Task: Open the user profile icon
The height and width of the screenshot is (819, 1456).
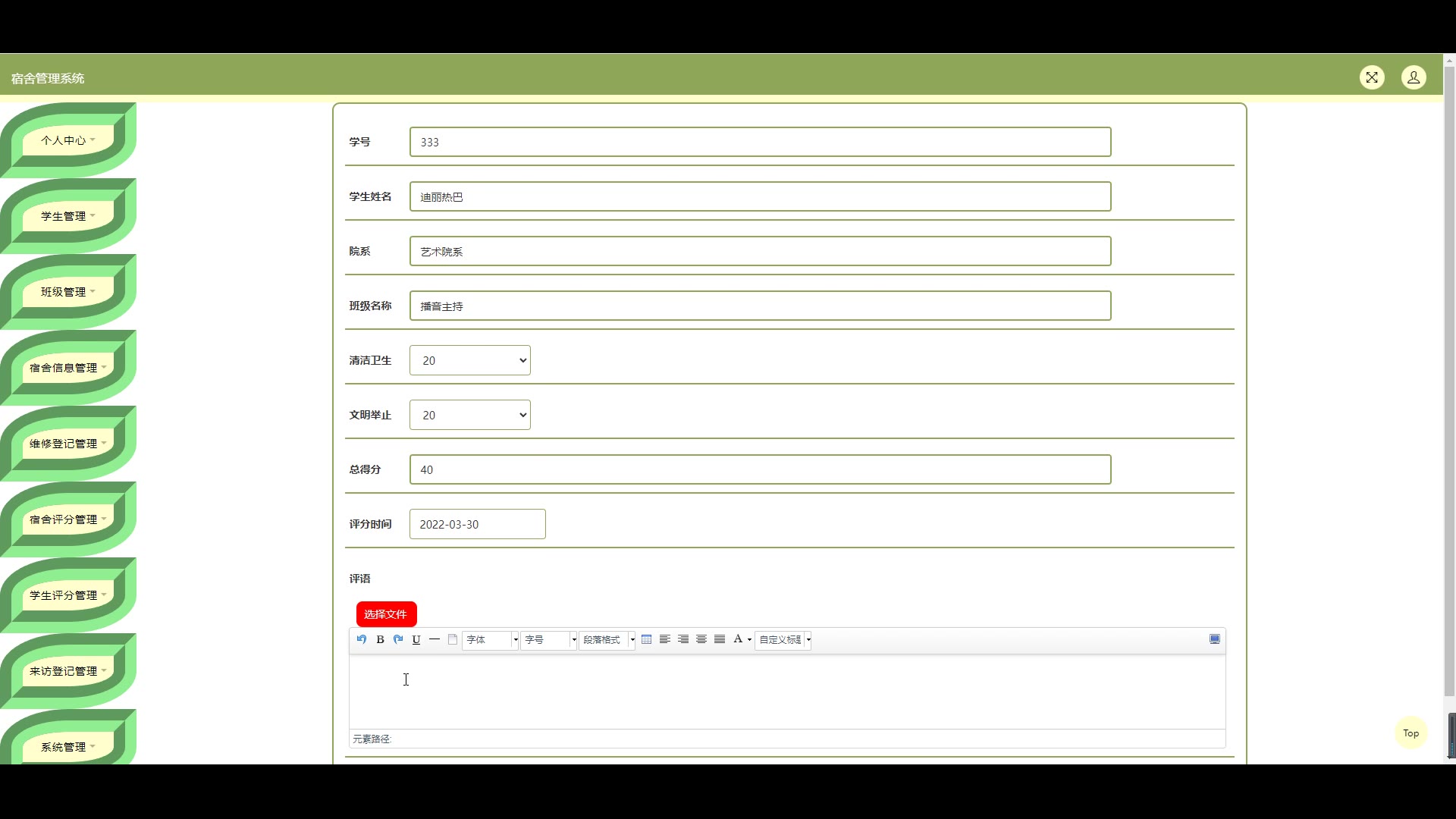Action: pos(1414,77)
